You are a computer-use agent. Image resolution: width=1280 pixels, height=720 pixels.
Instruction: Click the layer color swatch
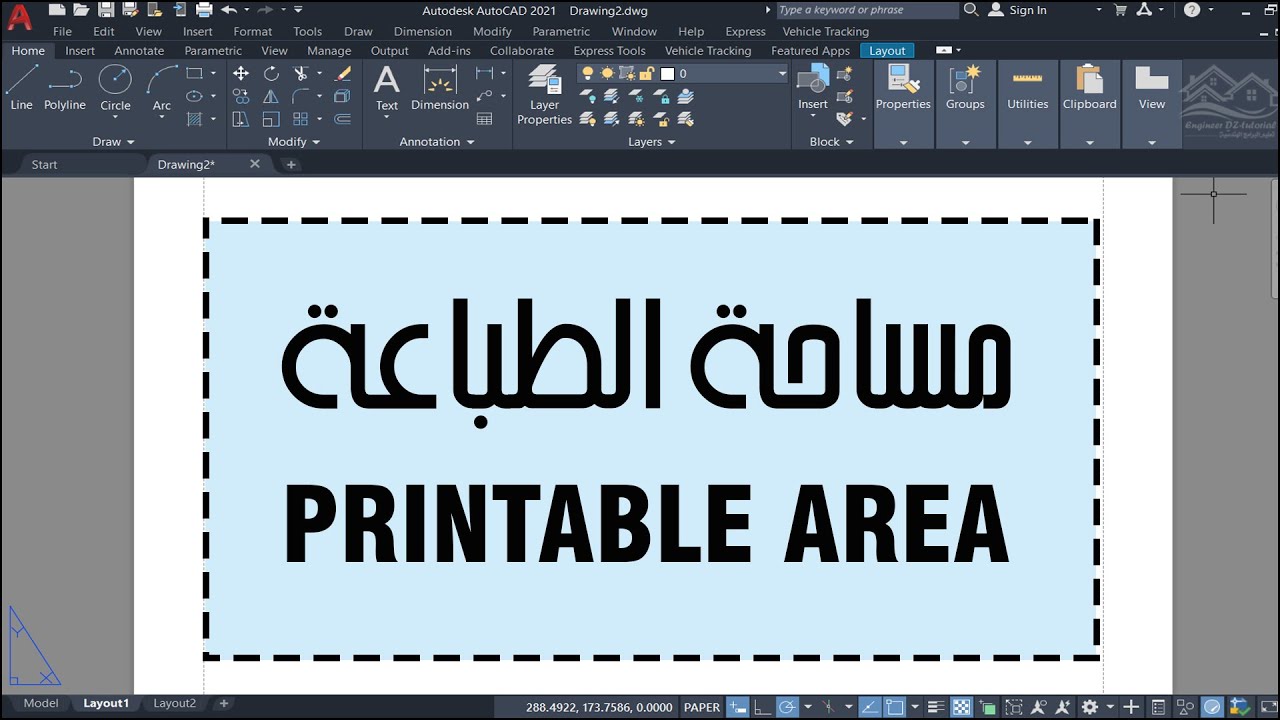click(667, 73)
